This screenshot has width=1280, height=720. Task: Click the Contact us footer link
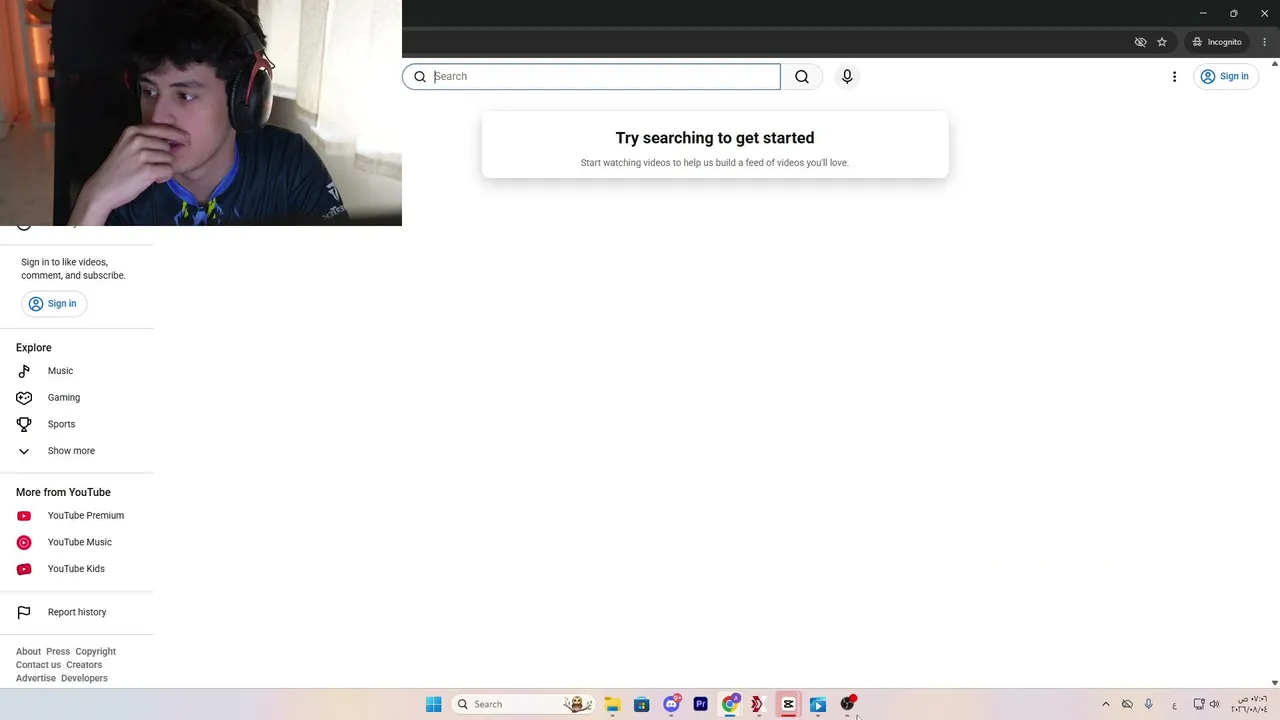tap(38, 665)
